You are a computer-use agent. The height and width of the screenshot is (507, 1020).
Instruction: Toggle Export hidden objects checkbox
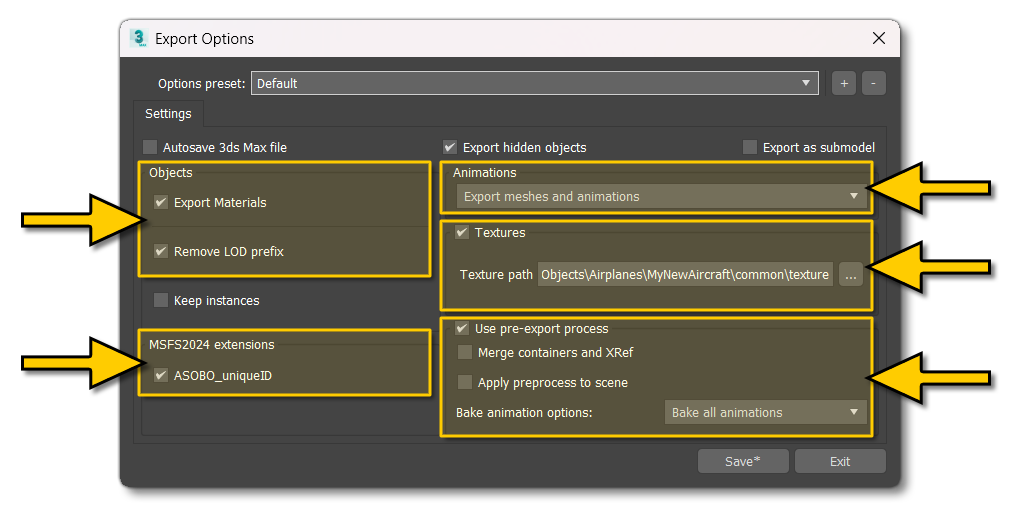[450, 148]
